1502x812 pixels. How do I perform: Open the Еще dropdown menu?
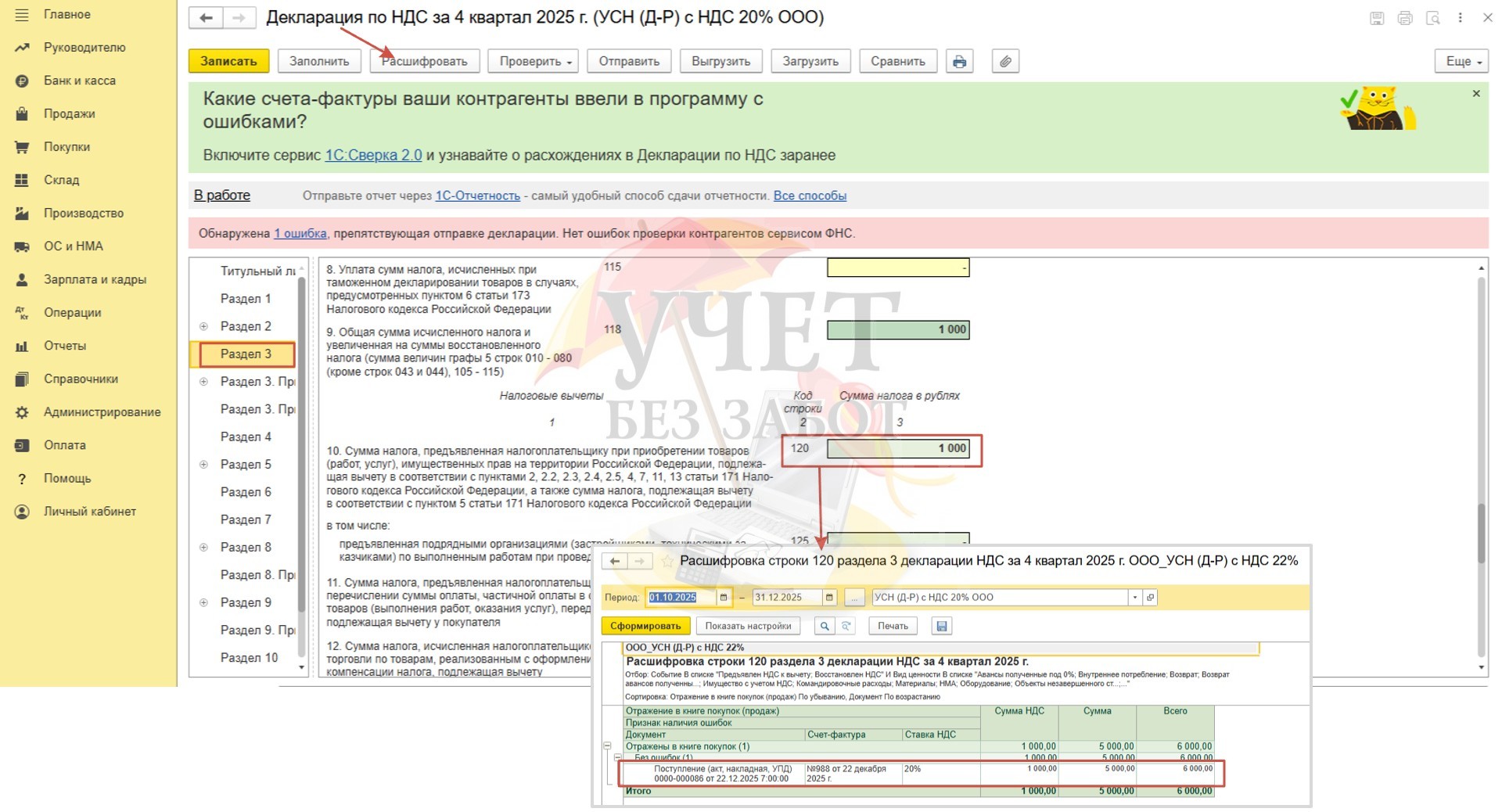(1461, 61)
